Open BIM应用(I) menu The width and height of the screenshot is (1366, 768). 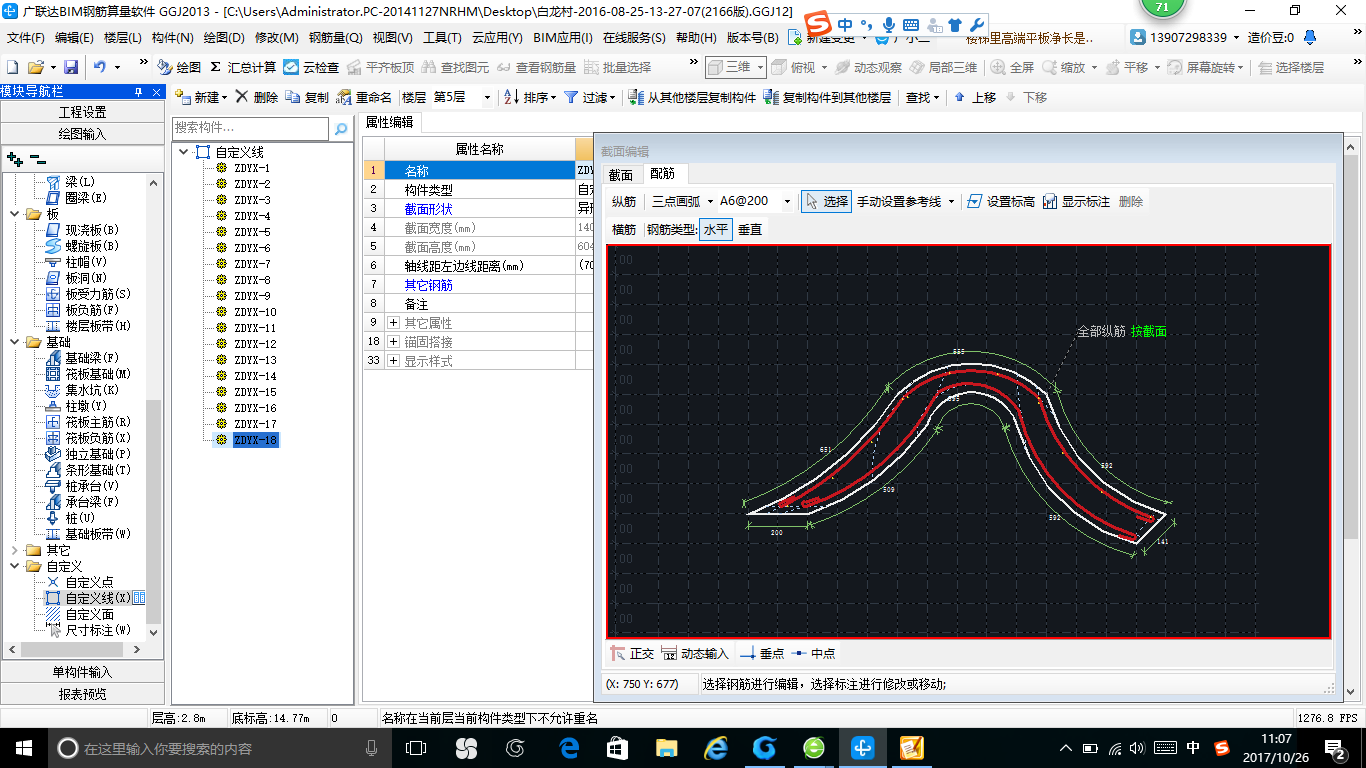click(x=563, y=38)
